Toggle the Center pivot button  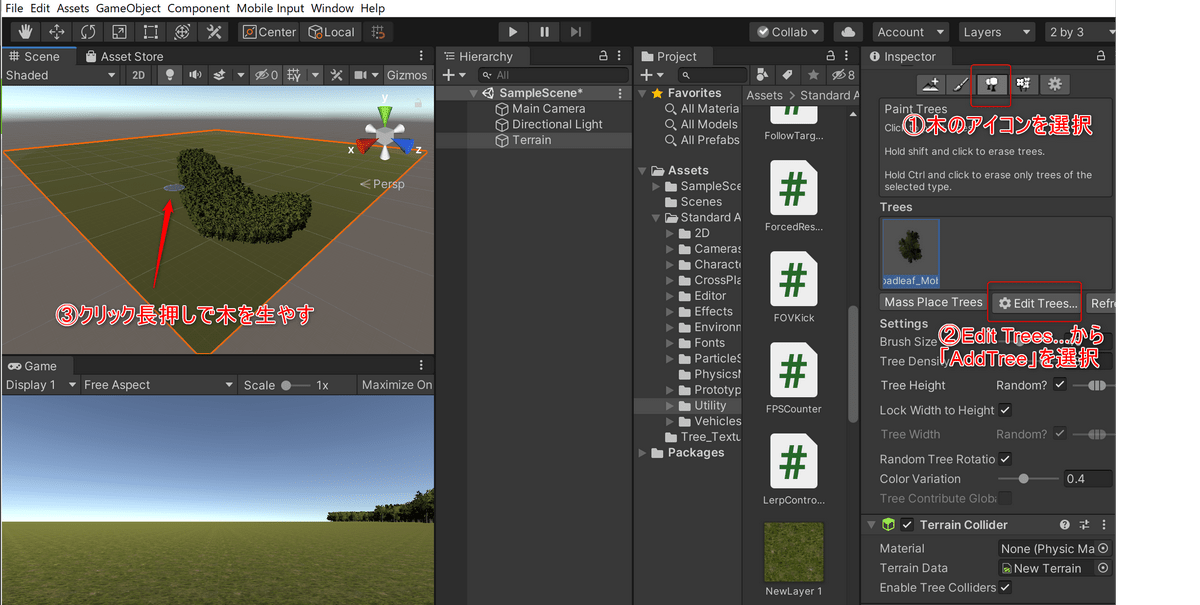[269, 32]
